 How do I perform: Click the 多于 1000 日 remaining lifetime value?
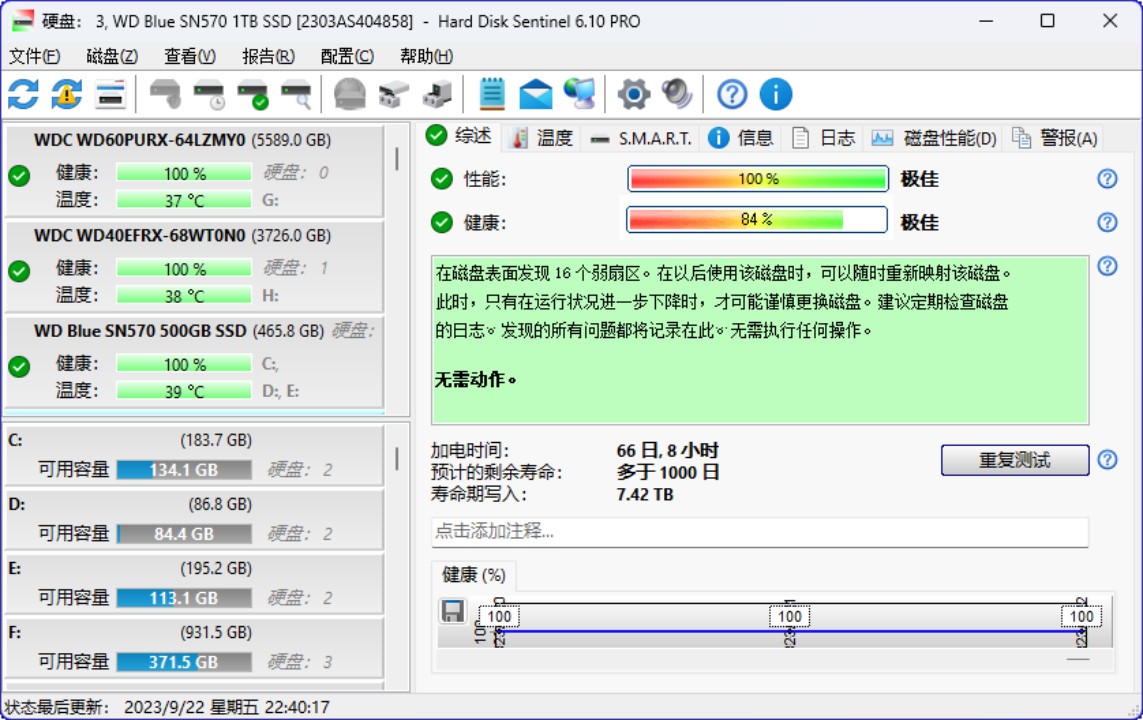coord(668,472)
